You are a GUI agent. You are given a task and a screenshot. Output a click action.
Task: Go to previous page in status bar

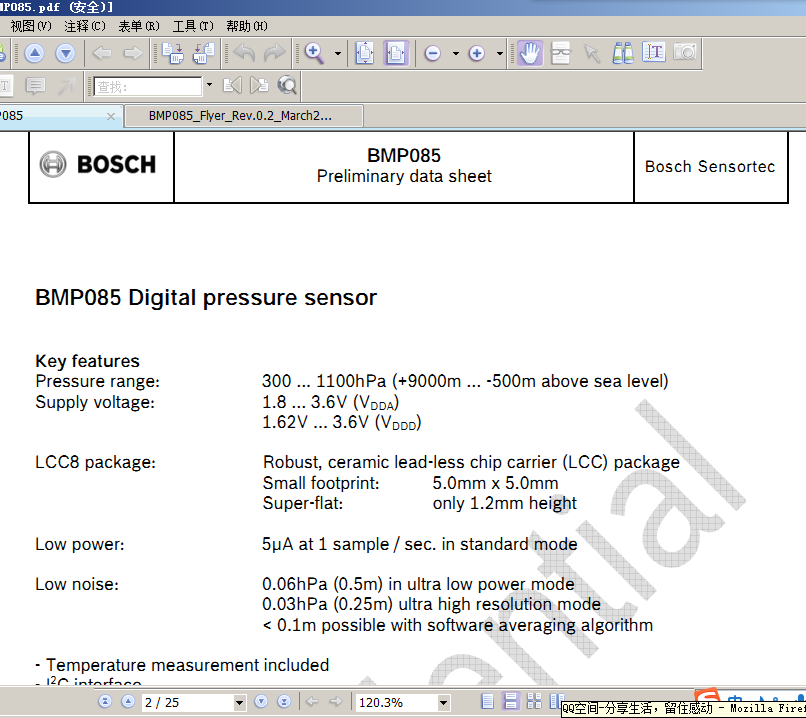pos(128,702)
